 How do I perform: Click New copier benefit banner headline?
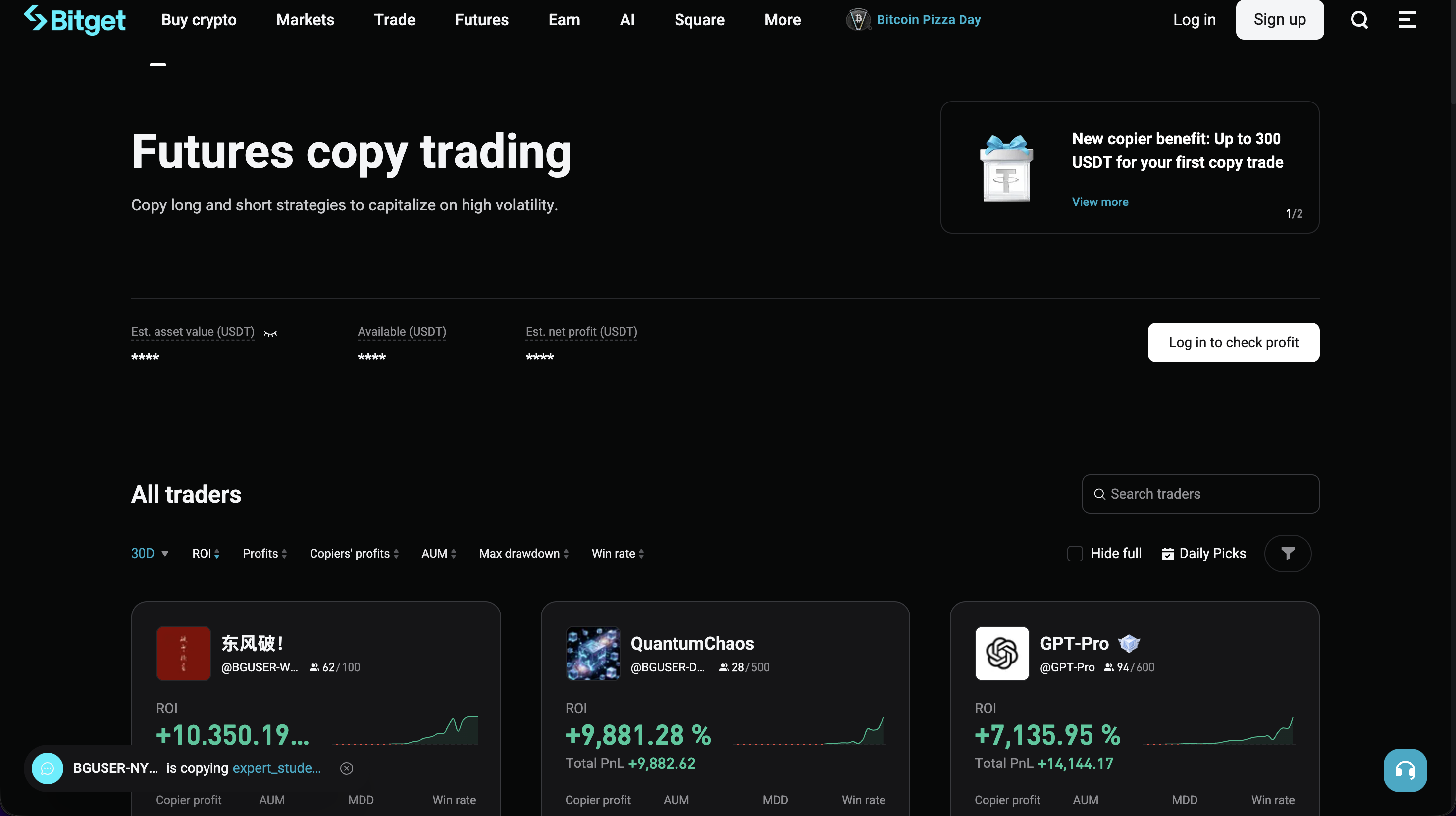(x=1177, y=151)
